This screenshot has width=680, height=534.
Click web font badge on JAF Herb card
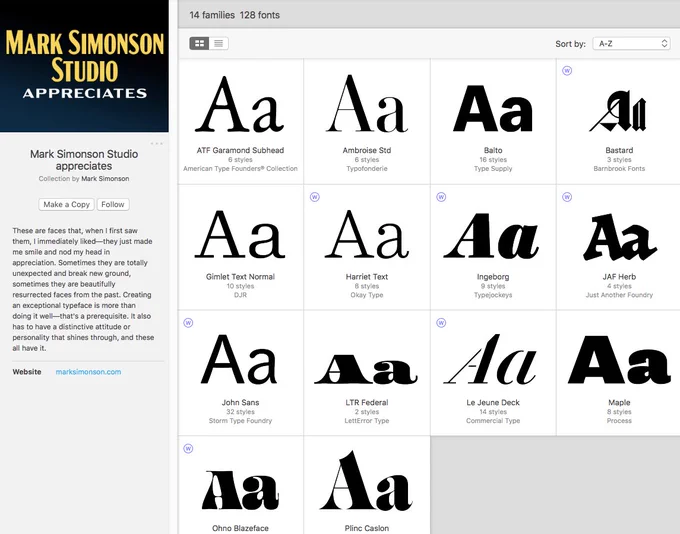tap(567, 197)
